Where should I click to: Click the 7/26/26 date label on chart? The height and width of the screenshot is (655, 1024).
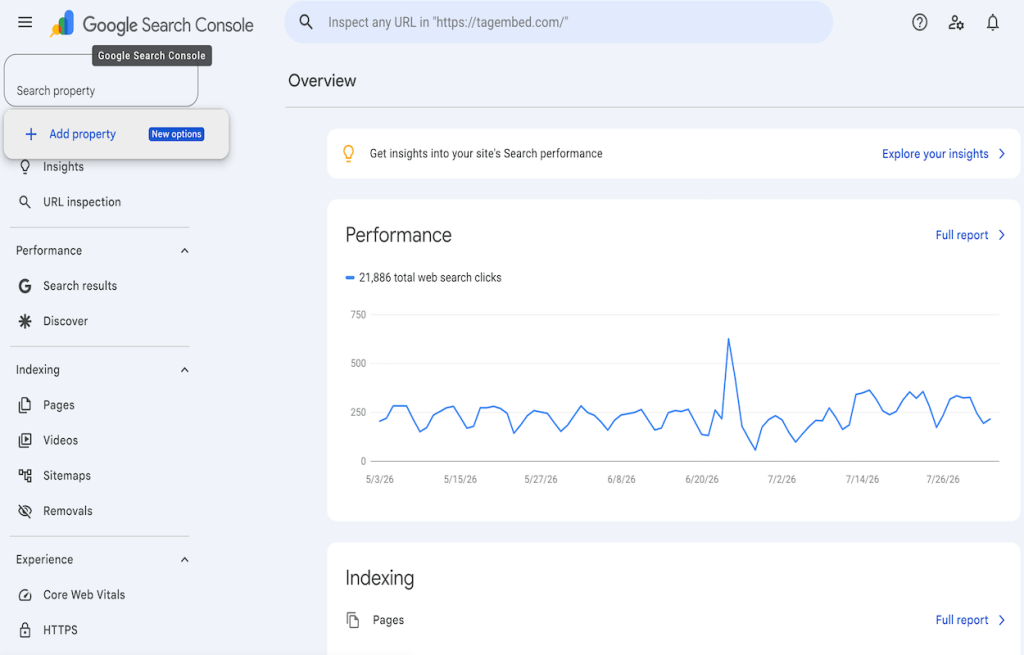[x=942, y=479]
